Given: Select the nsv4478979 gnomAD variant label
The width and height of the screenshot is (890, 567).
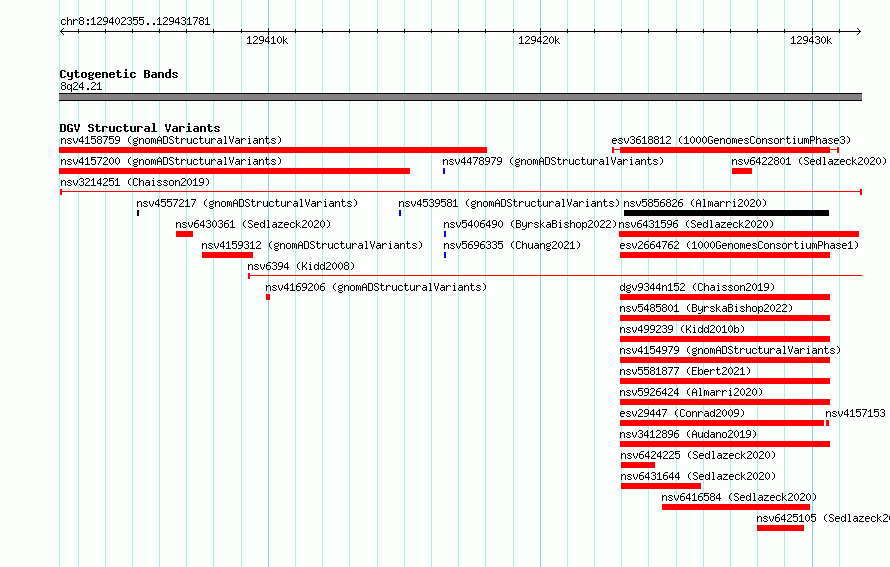Looking at the screenshot, I should pos(553,161).
